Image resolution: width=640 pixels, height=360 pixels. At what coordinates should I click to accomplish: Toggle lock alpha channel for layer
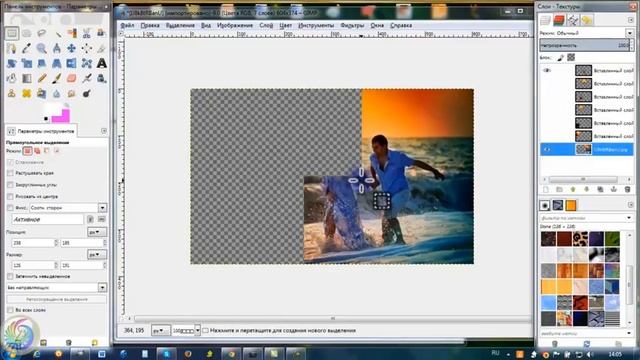pos(571,58)
